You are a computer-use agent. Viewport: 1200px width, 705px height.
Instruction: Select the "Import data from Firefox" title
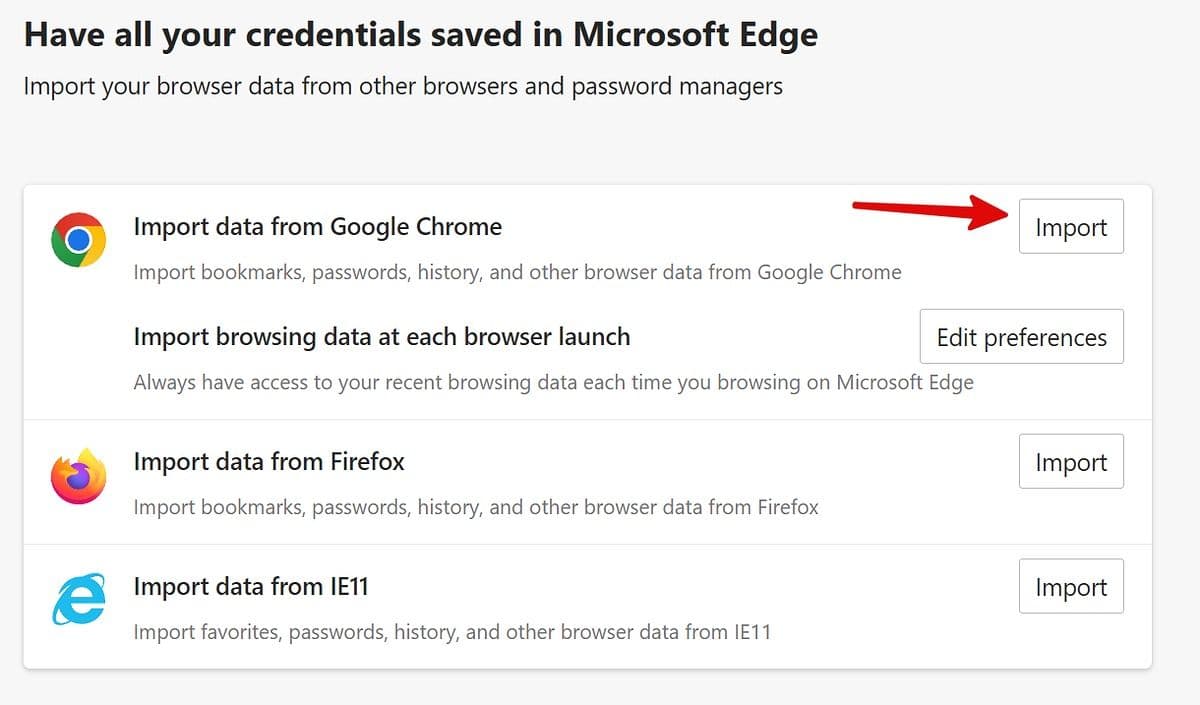tap(268, 462)
